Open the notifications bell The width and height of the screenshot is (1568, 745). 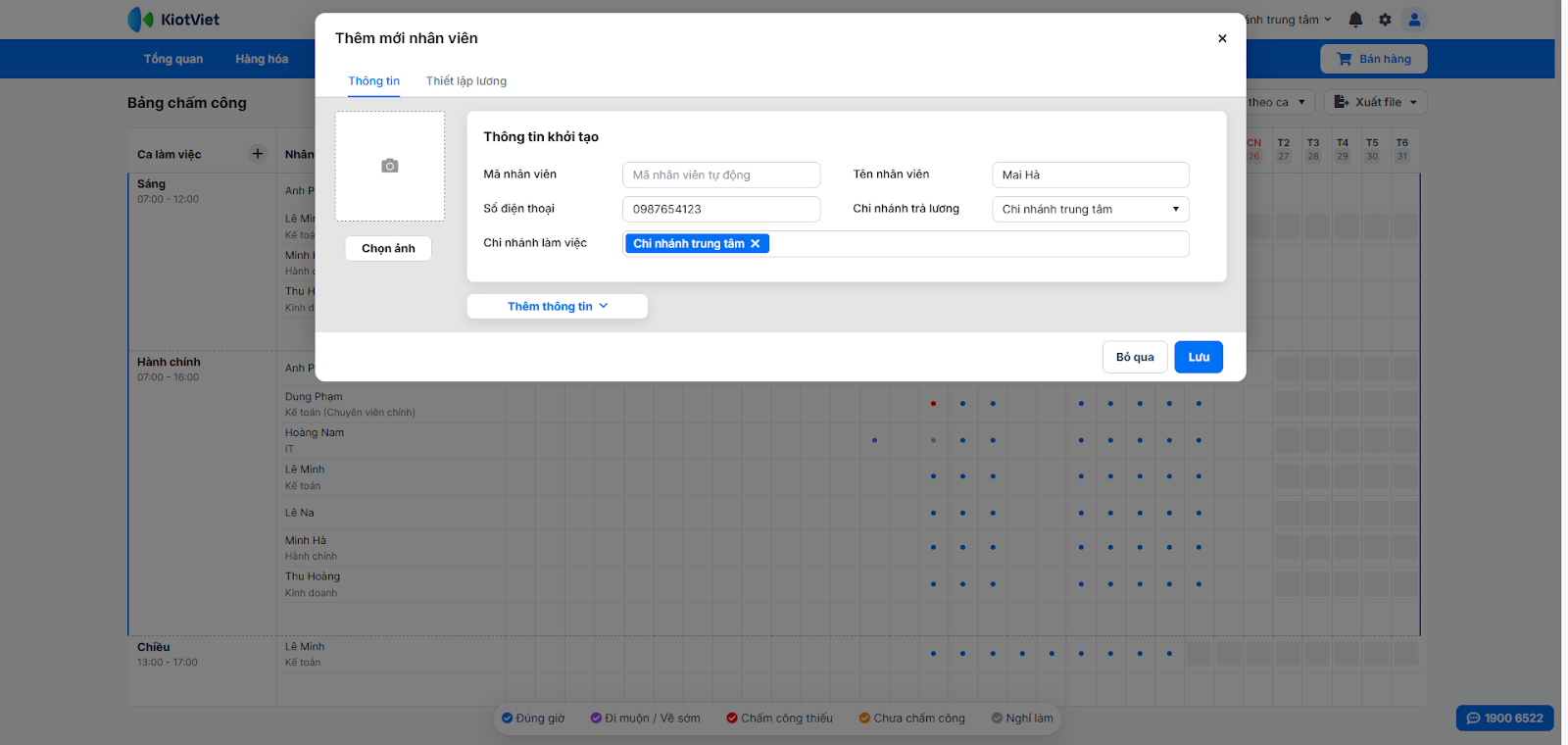click(x=1355, y=20)
